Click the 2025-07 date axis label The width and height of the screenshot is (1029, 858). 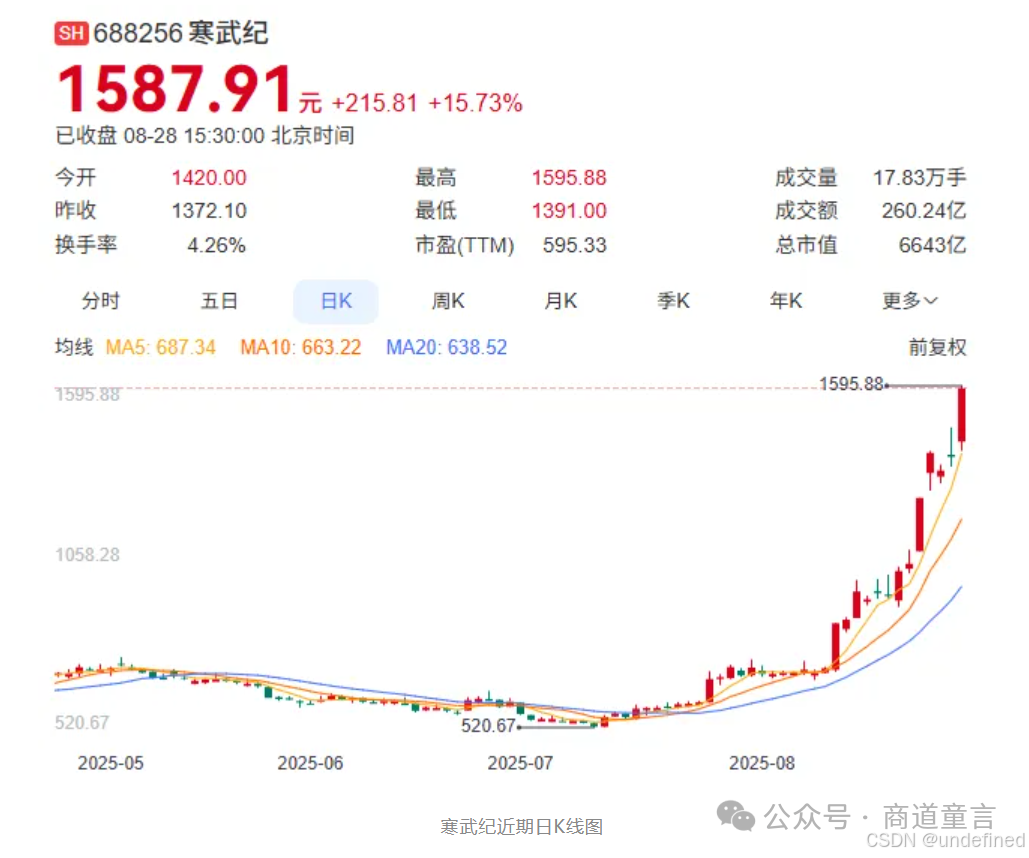pos(520,763)
